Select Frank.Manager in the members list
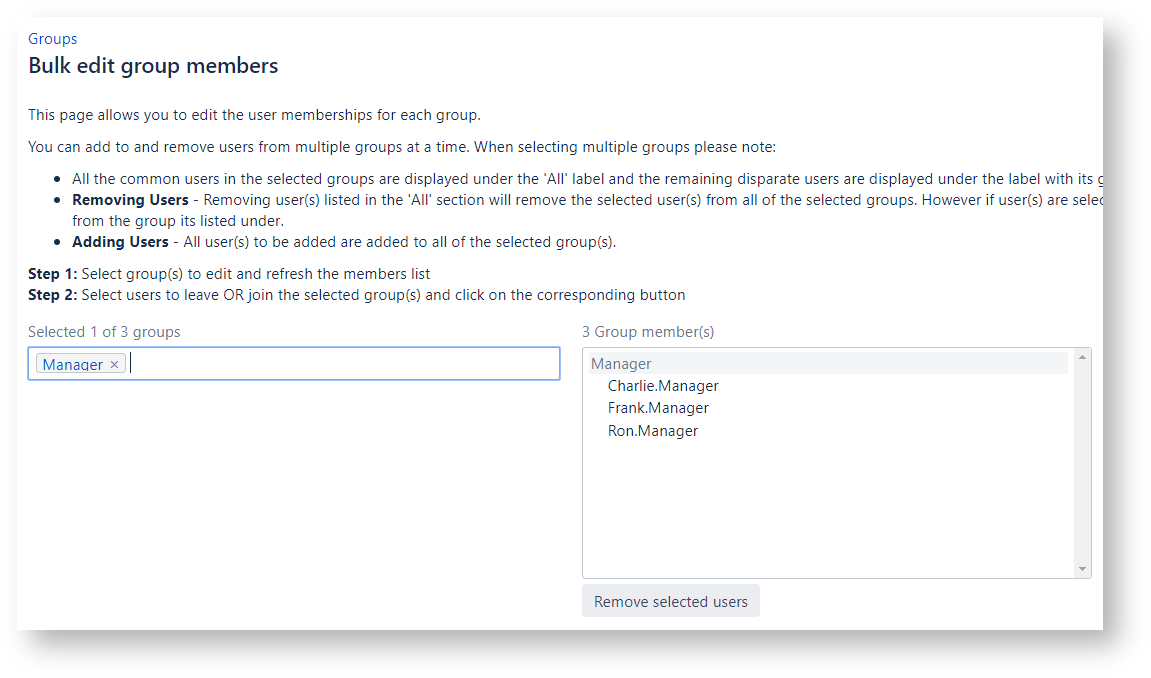Viewport: 1151px width, 678px height. (658, 408)
